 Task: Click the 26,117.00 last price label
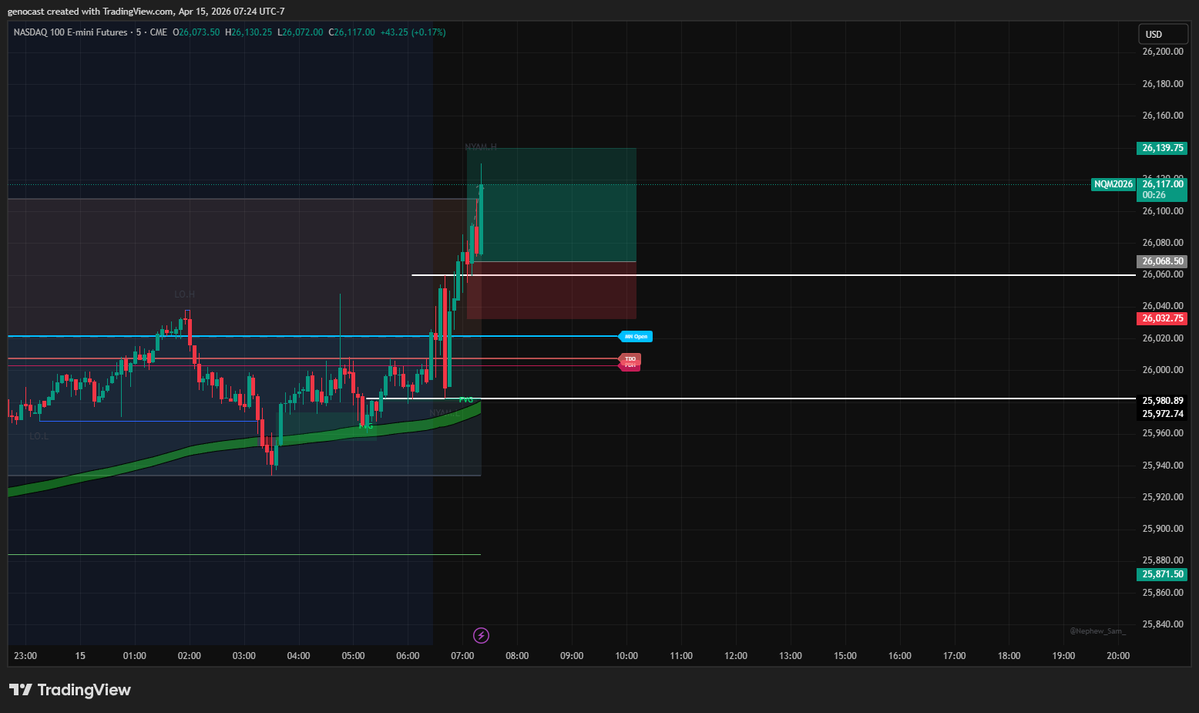[x=1162, y=184]
